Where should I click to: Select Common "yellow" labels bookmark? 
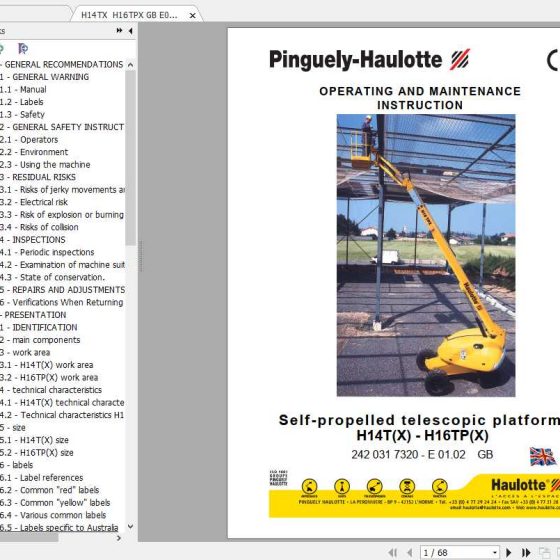tap(55, 502)
